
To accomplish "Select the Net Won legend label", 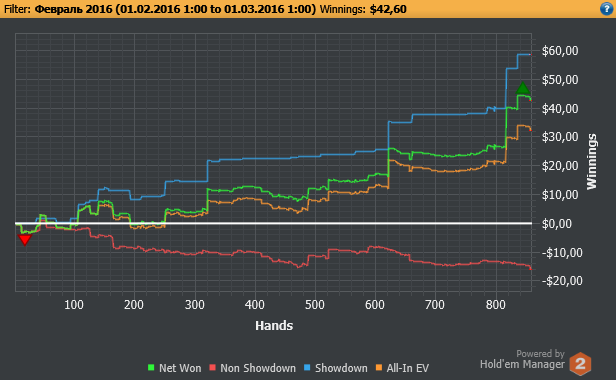I will click(x=180, y=368).
